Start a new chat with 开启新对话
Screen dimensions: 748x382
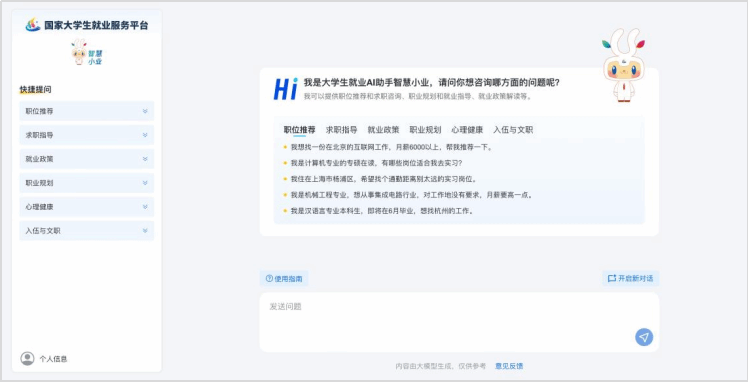[631, 279]
